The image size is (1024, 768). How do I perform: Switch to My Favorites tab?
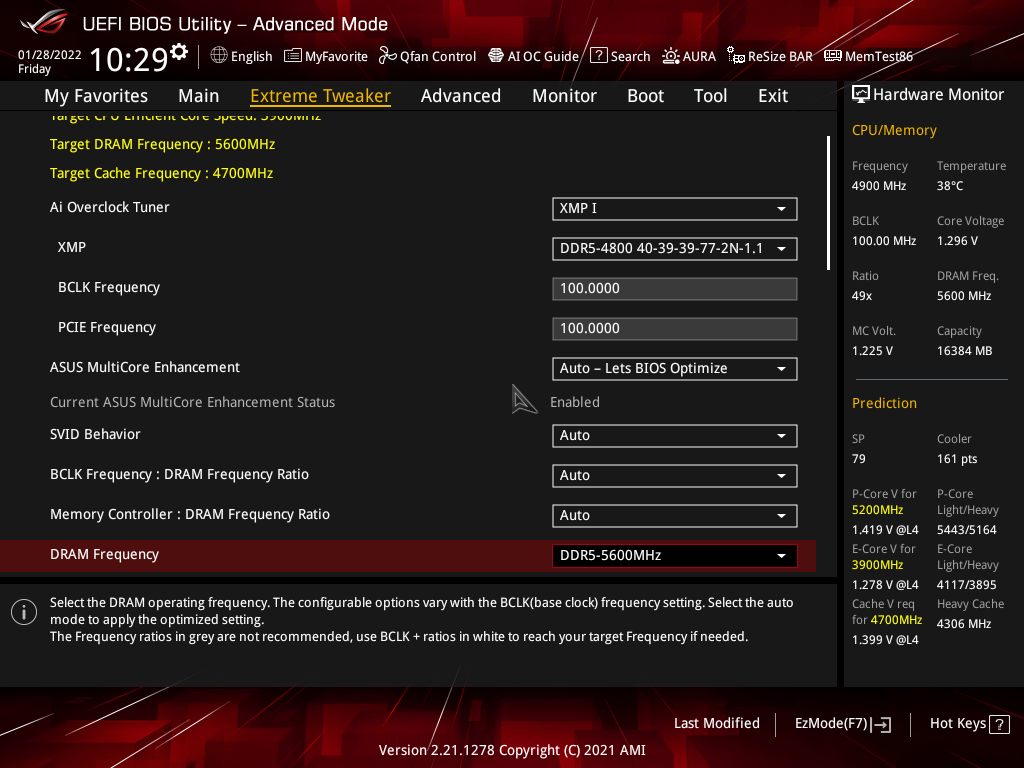click(96, 96)
